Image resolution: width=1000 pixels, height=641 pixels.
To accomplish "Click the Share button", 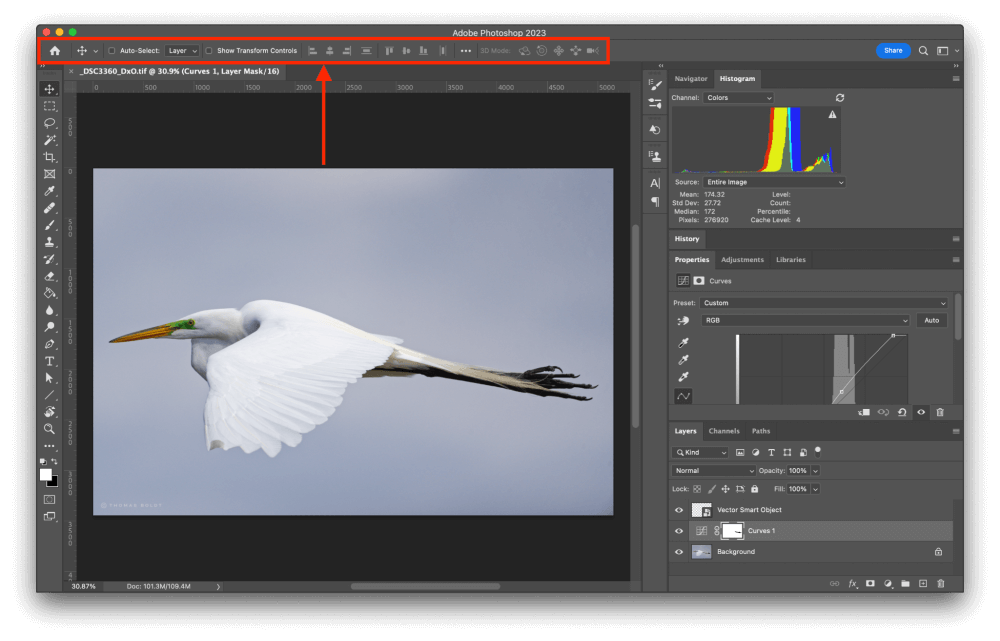I will (x=892, y=49).
